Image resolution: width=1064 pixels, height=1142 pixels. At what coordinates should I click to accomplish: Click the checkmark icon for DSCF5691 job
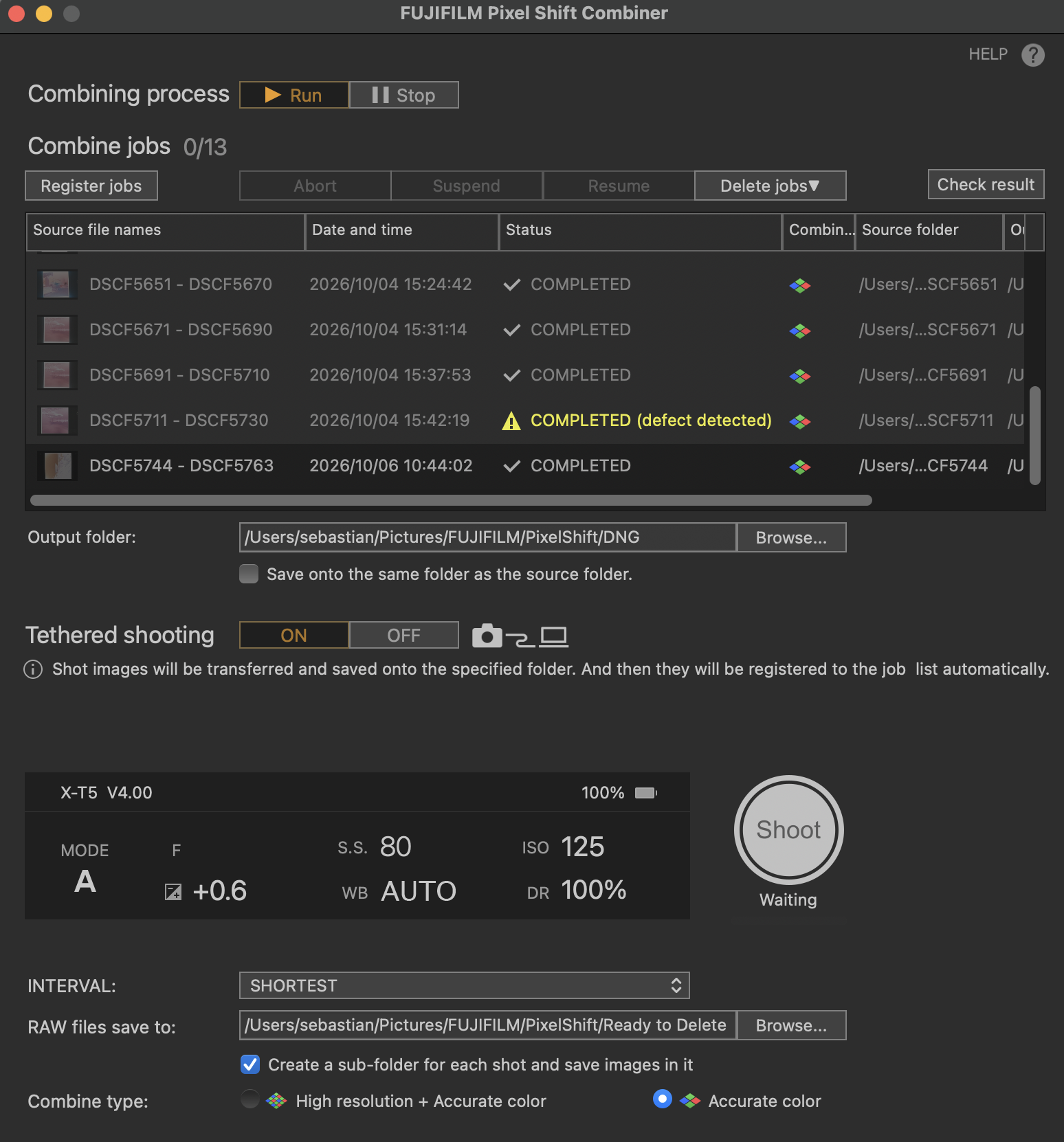point(511,375)
